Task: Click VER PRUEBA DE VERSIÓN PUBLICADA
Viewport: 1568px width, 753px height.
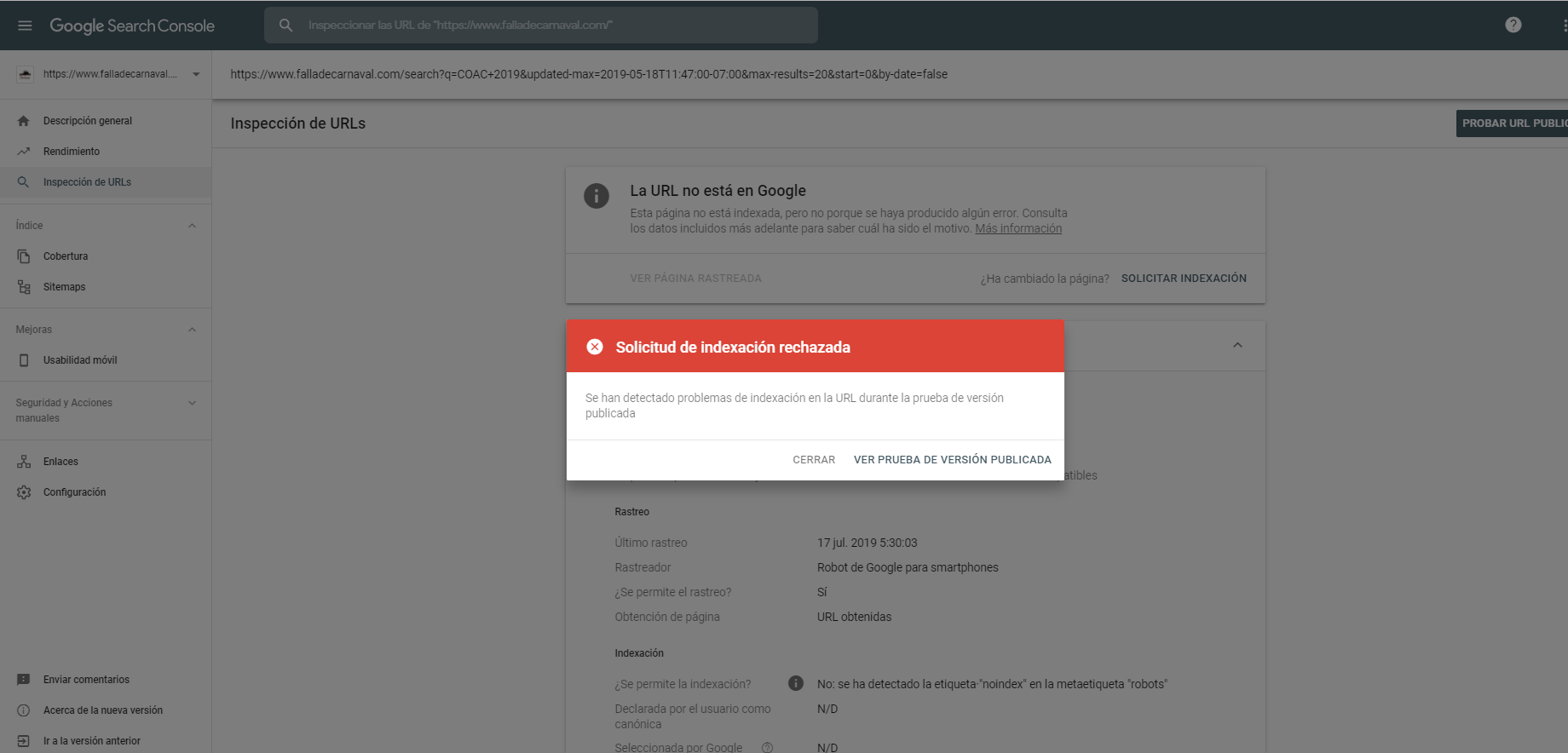Action: click(x=953, y=460)
